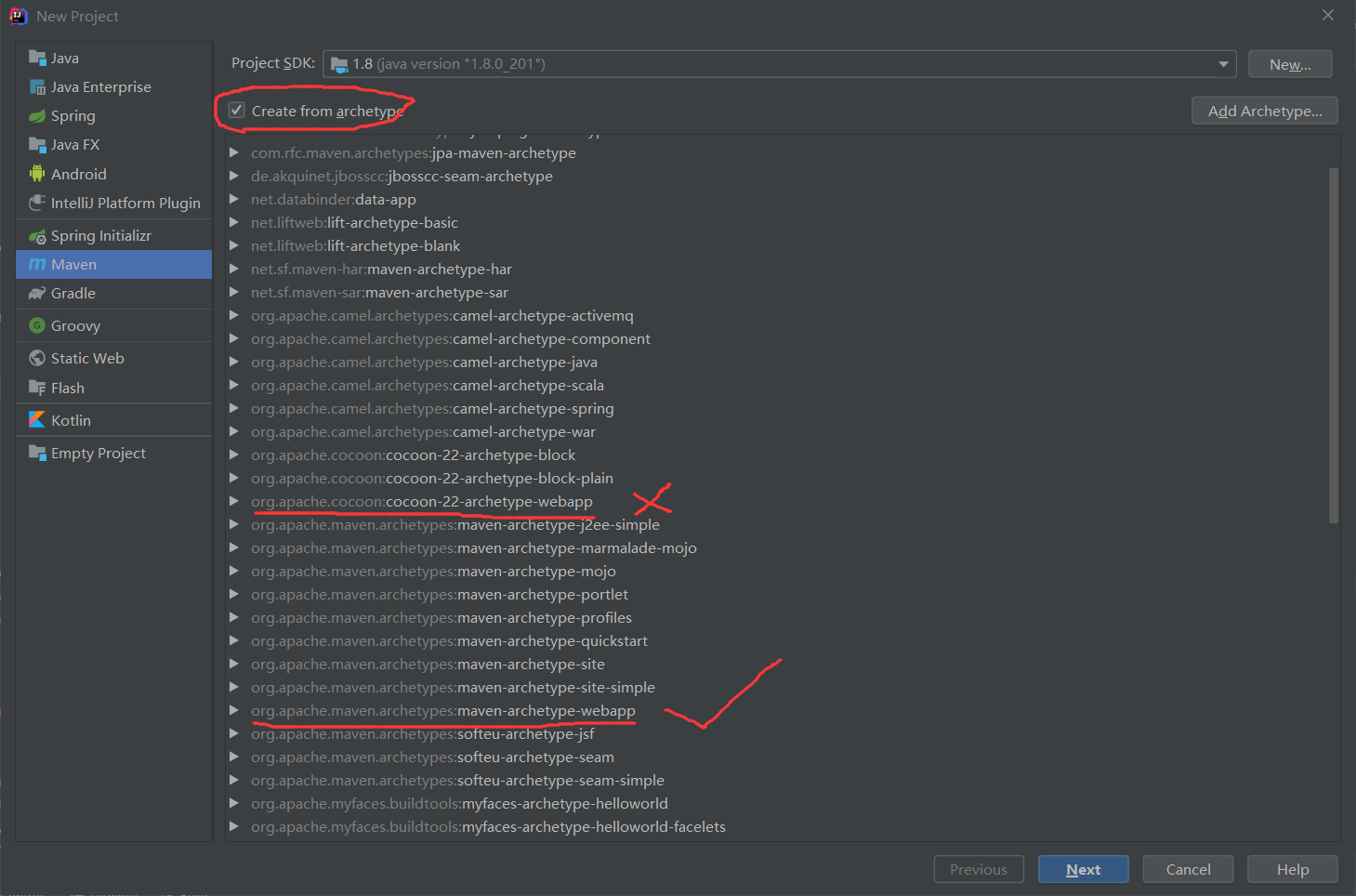The height and width of the screenshot is (896, 1356).
Task: Click the Next button
Action: tap(1084, 869)
